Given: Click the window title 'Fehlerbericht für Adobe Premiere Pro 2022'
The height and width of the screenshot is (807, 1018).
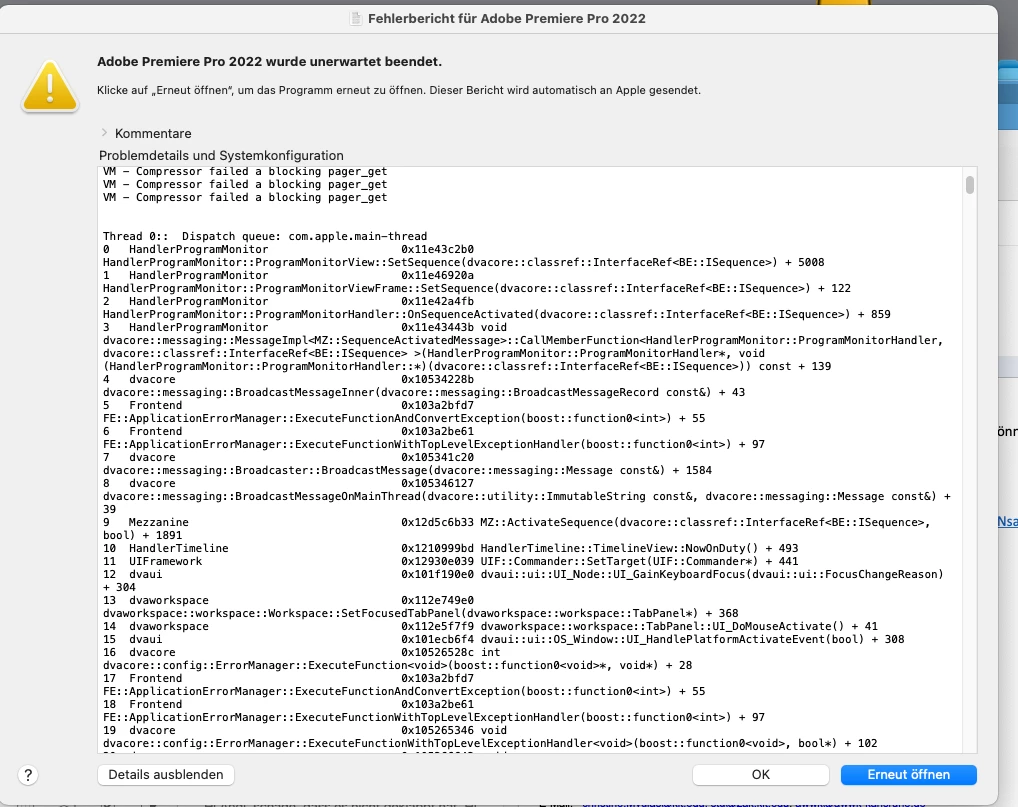Looking at the screenshot, I should 506,18.
